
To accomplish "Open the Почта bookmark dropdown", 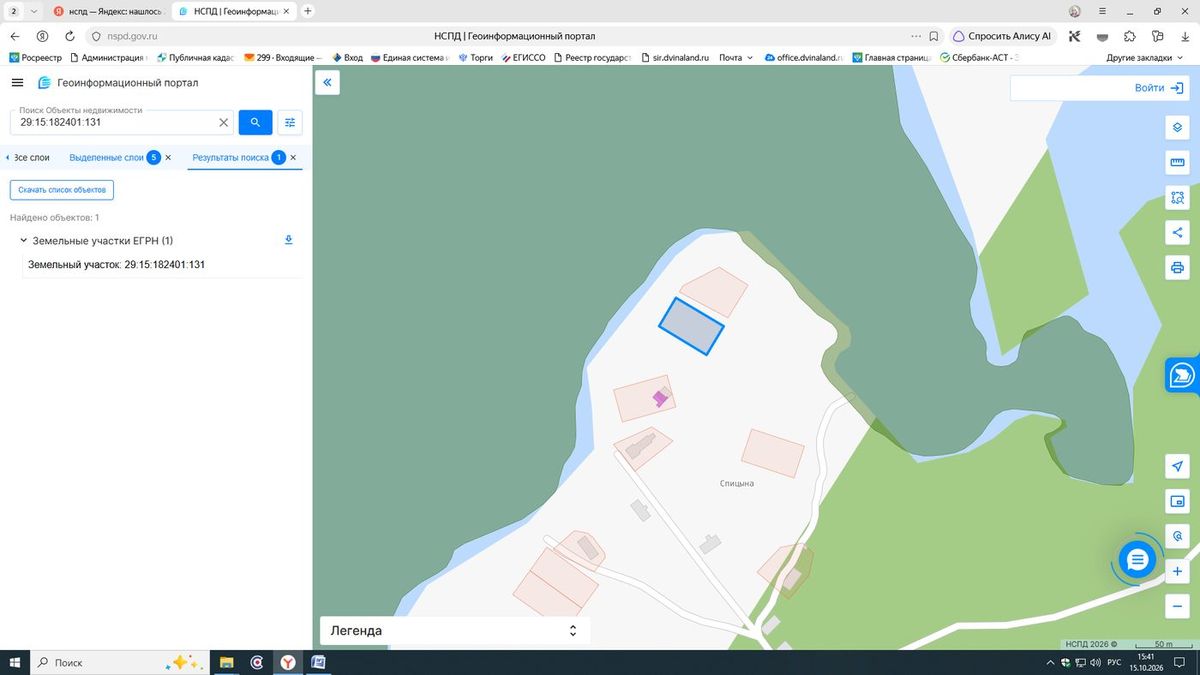I will click(x=736, y=58).
